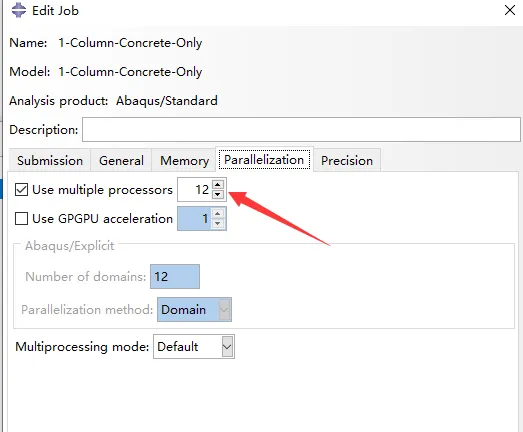
Task: Increase the multiple processors count with the up arrow
Action: coord(218,184)
